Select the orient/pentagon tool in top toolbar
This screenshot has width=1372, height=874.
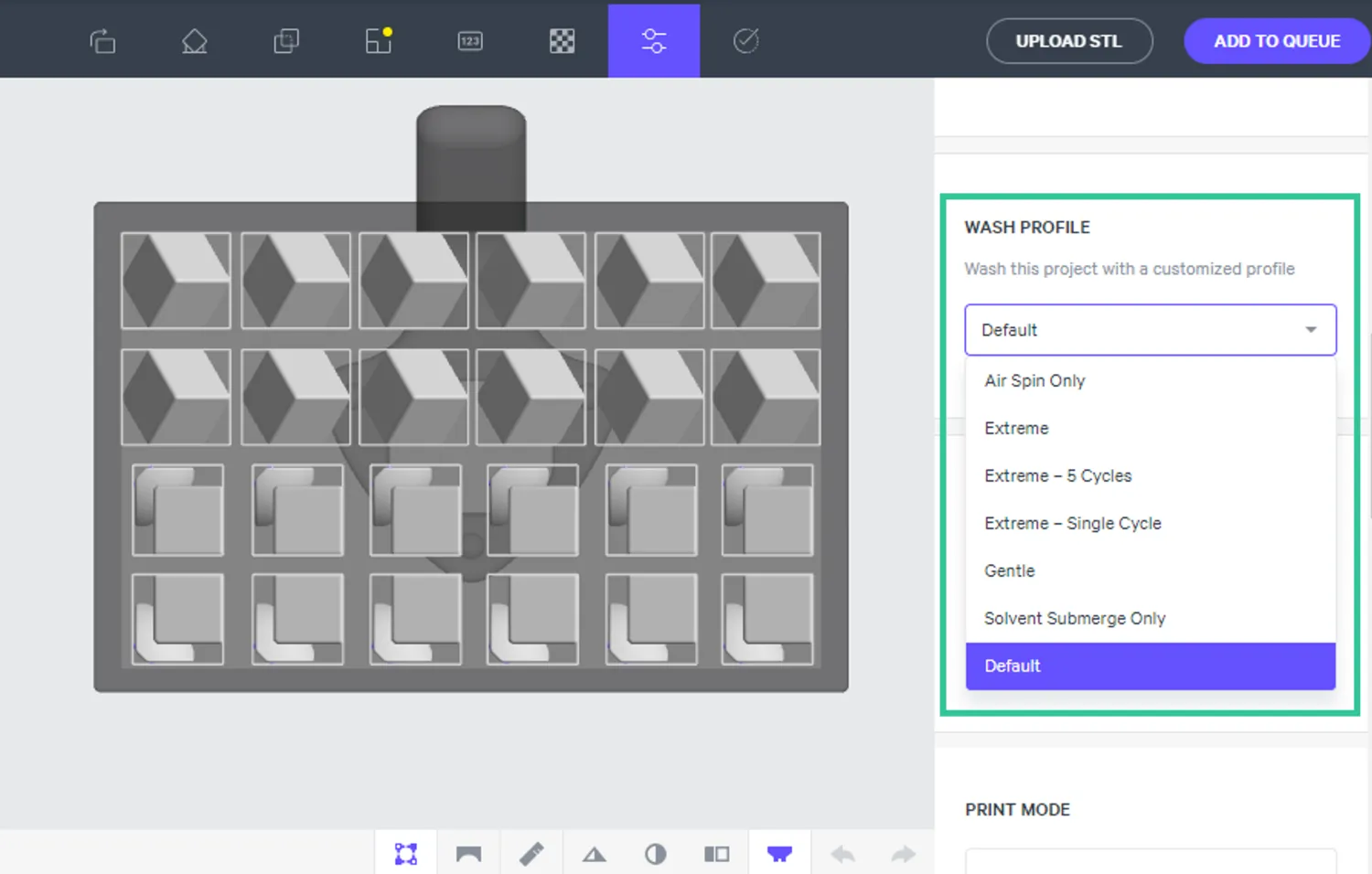(195, 41)
